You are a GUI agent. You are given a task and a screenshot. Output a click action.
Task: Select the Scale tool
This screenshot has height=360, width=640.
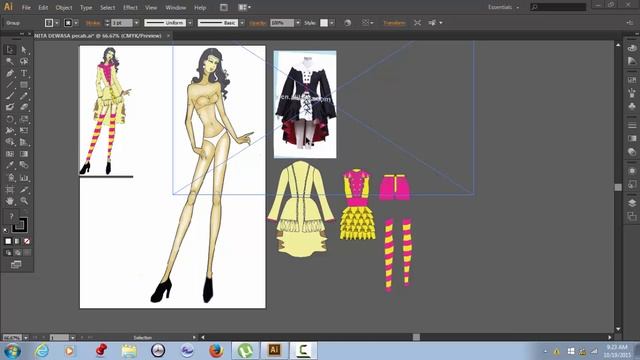tap(24, 119)
